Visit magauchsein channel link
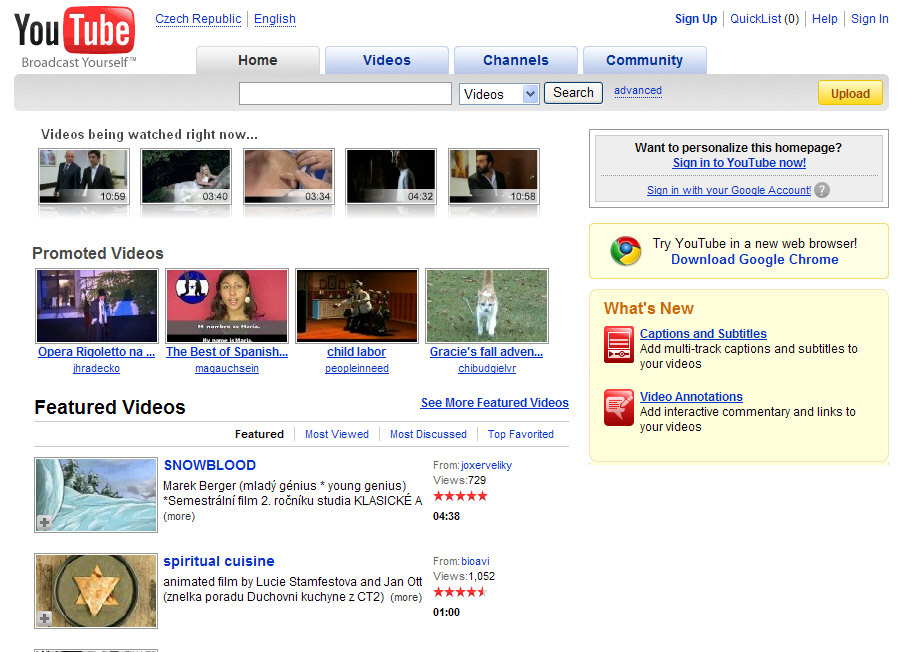 227,368
